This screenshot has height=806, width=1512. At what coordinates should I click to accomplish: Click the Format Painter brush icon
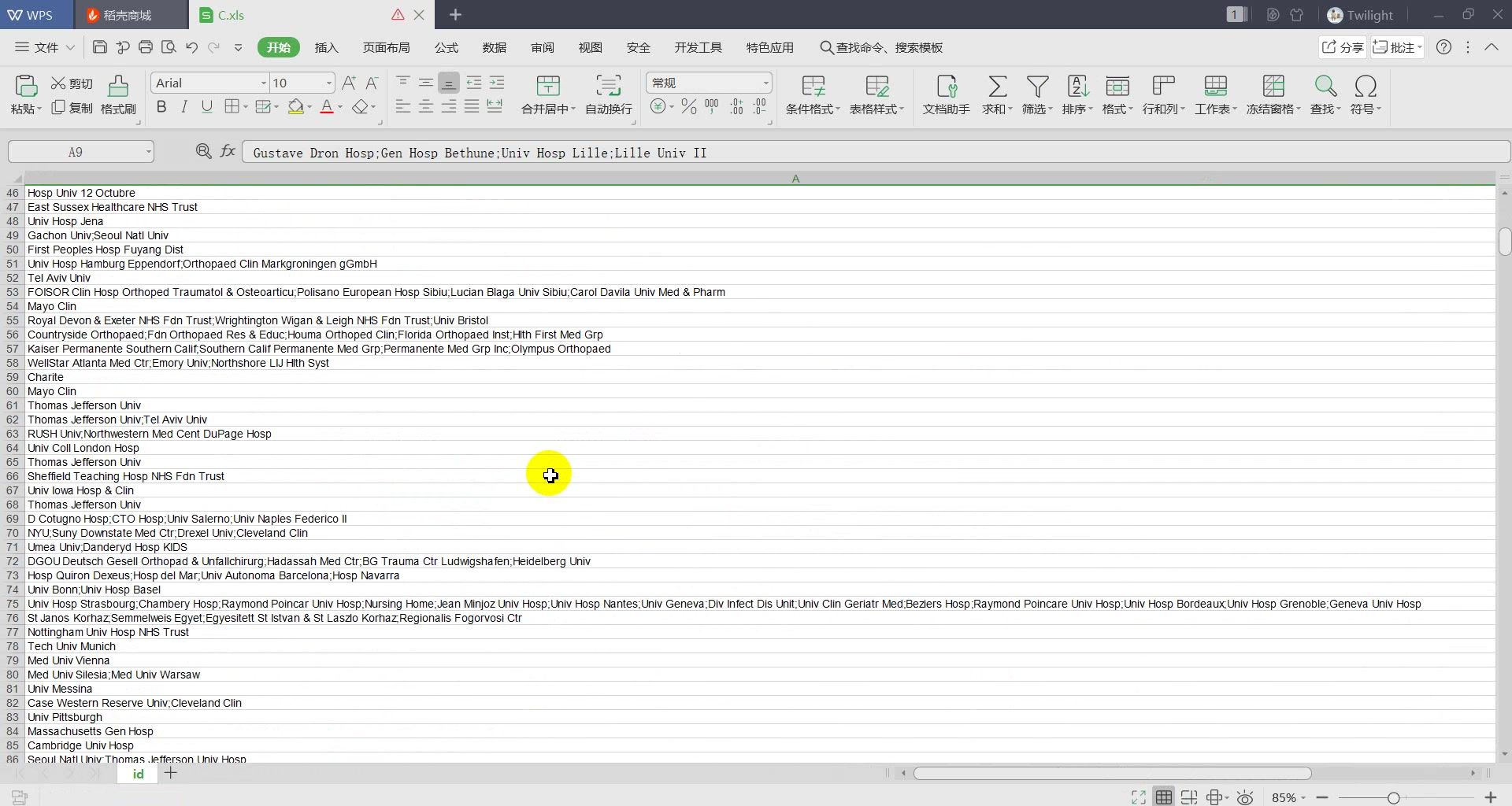click(118, 86)
